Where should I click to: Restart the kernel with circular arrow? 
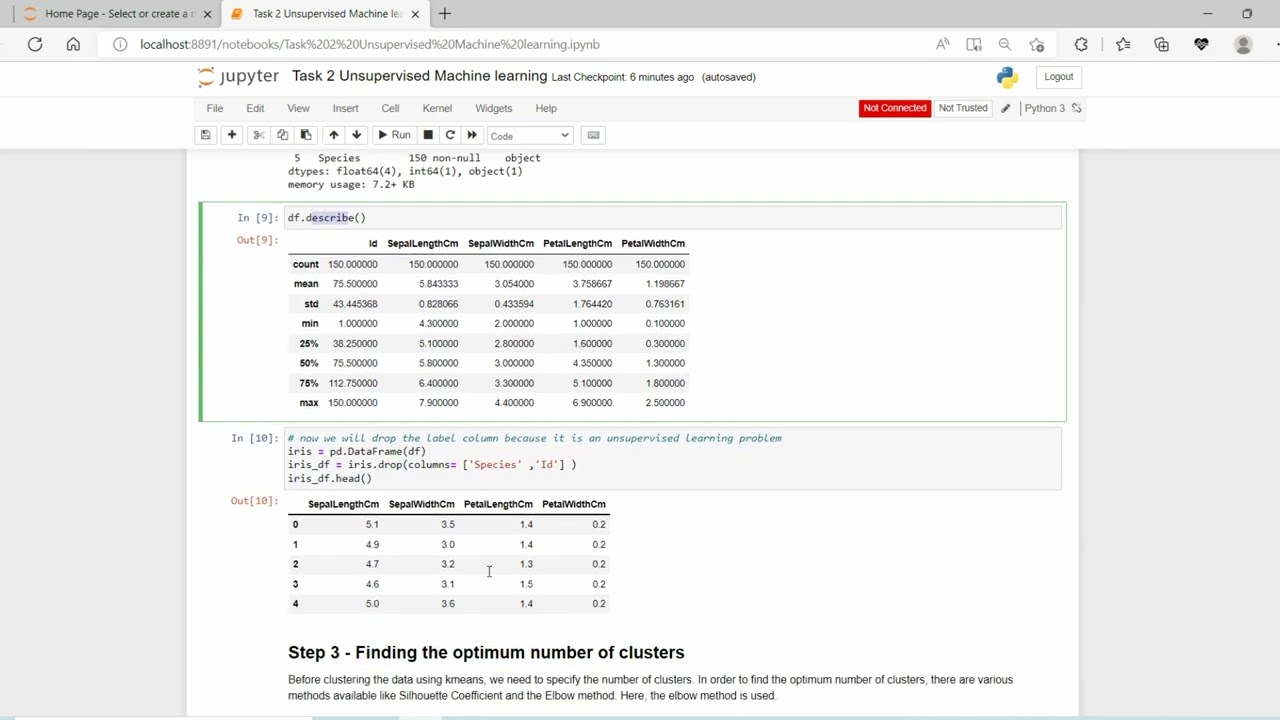coord(450,135)
